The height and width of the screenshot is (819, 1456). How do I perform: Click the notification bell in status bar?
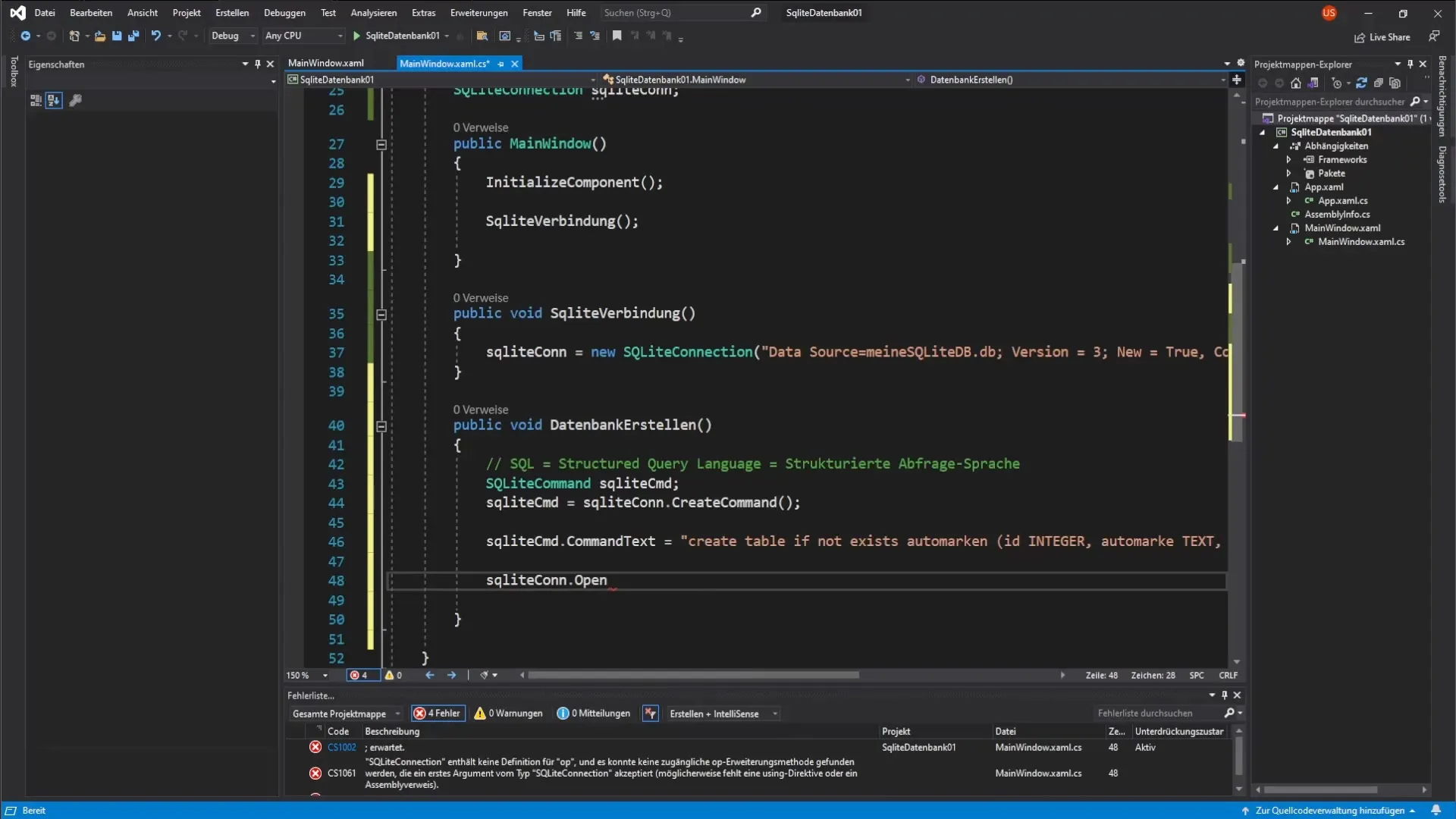click(x=1436, y=811)
